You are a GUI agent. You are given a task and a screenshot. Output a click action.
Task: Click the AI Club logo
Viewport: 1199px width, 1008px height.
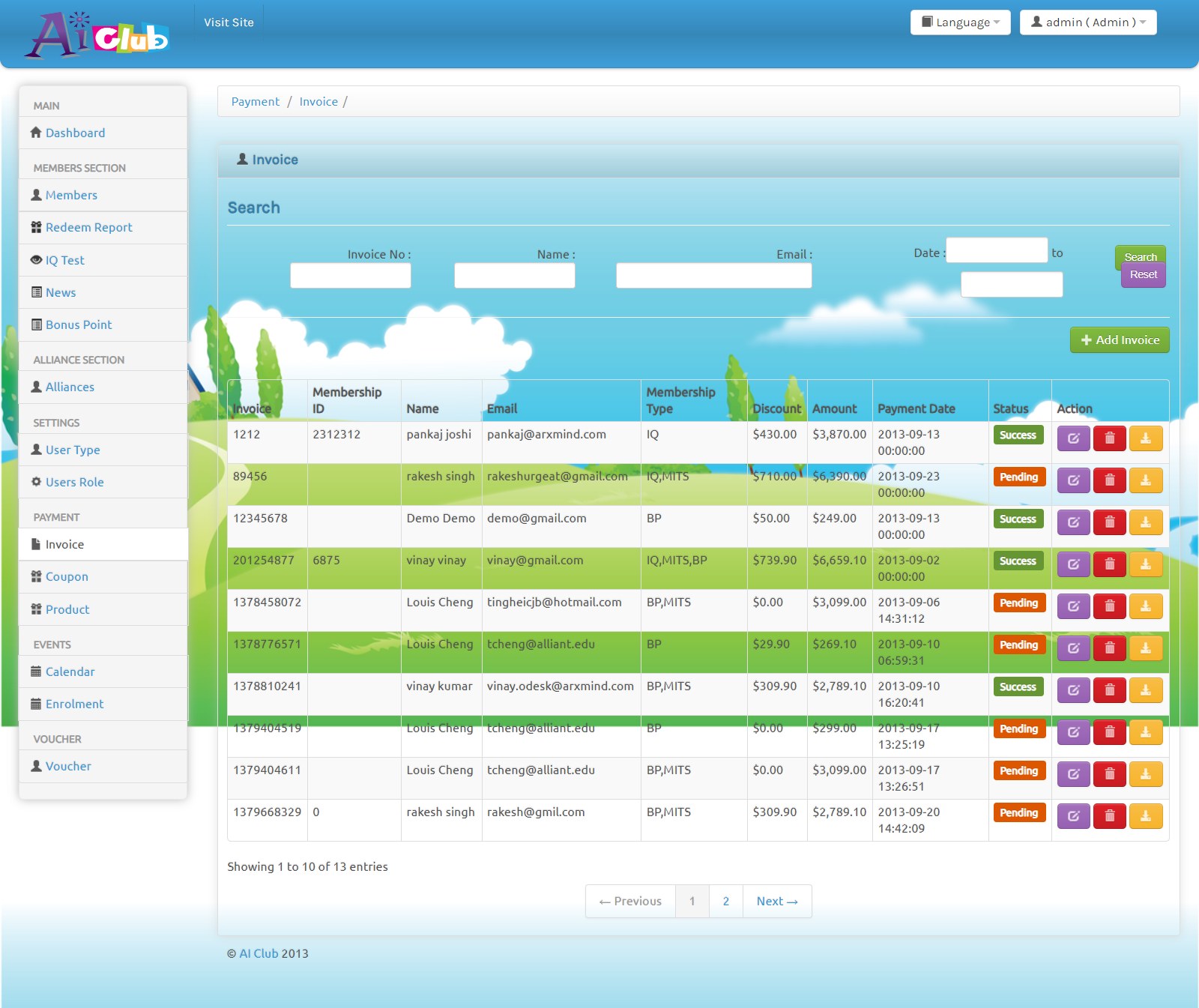tap(97, 34)
